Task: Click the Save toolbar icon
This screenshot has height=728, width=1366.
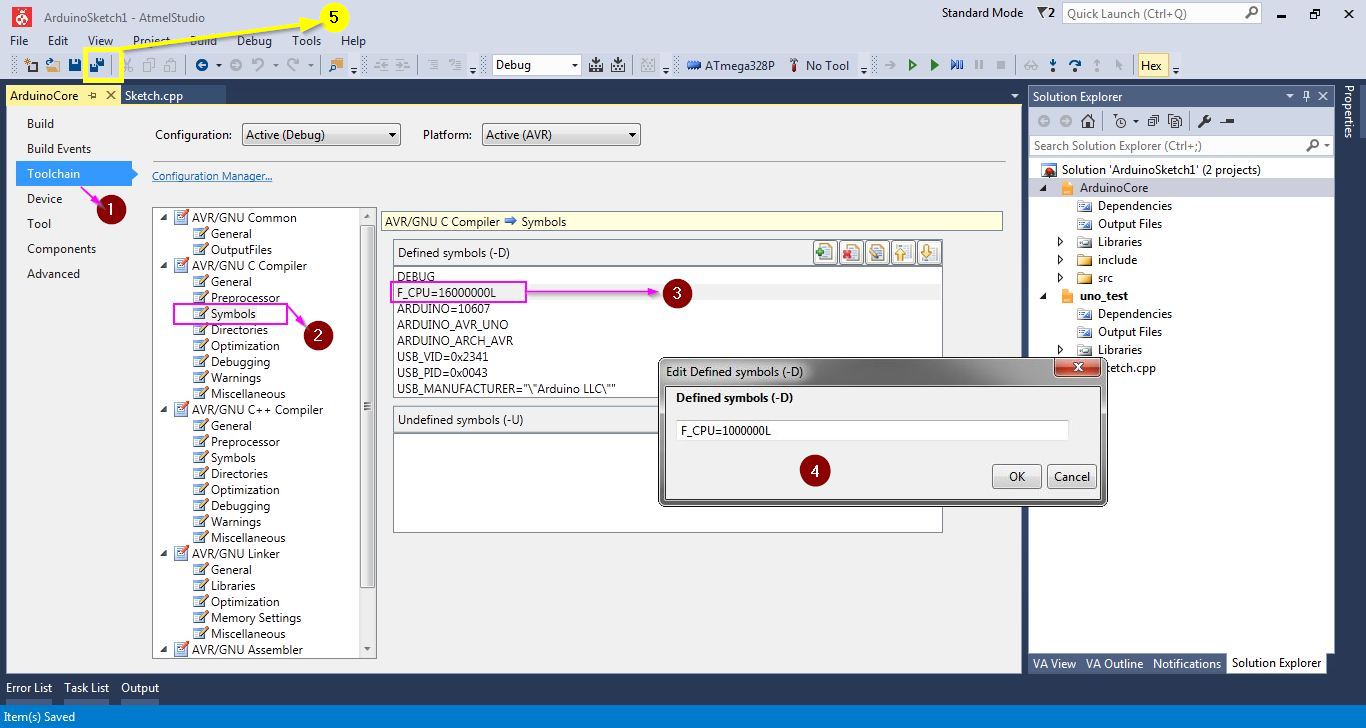Action: click(75, 65)
